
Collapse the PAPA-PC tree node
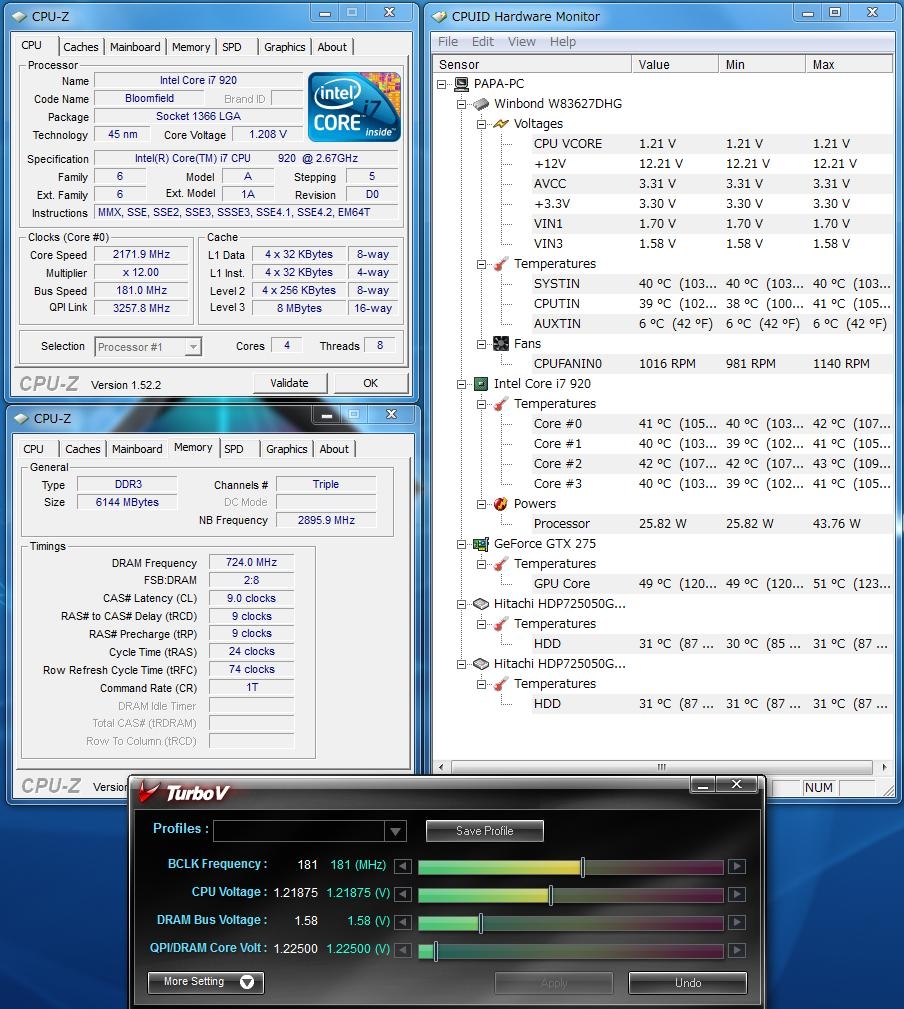[x=441, y=84]
